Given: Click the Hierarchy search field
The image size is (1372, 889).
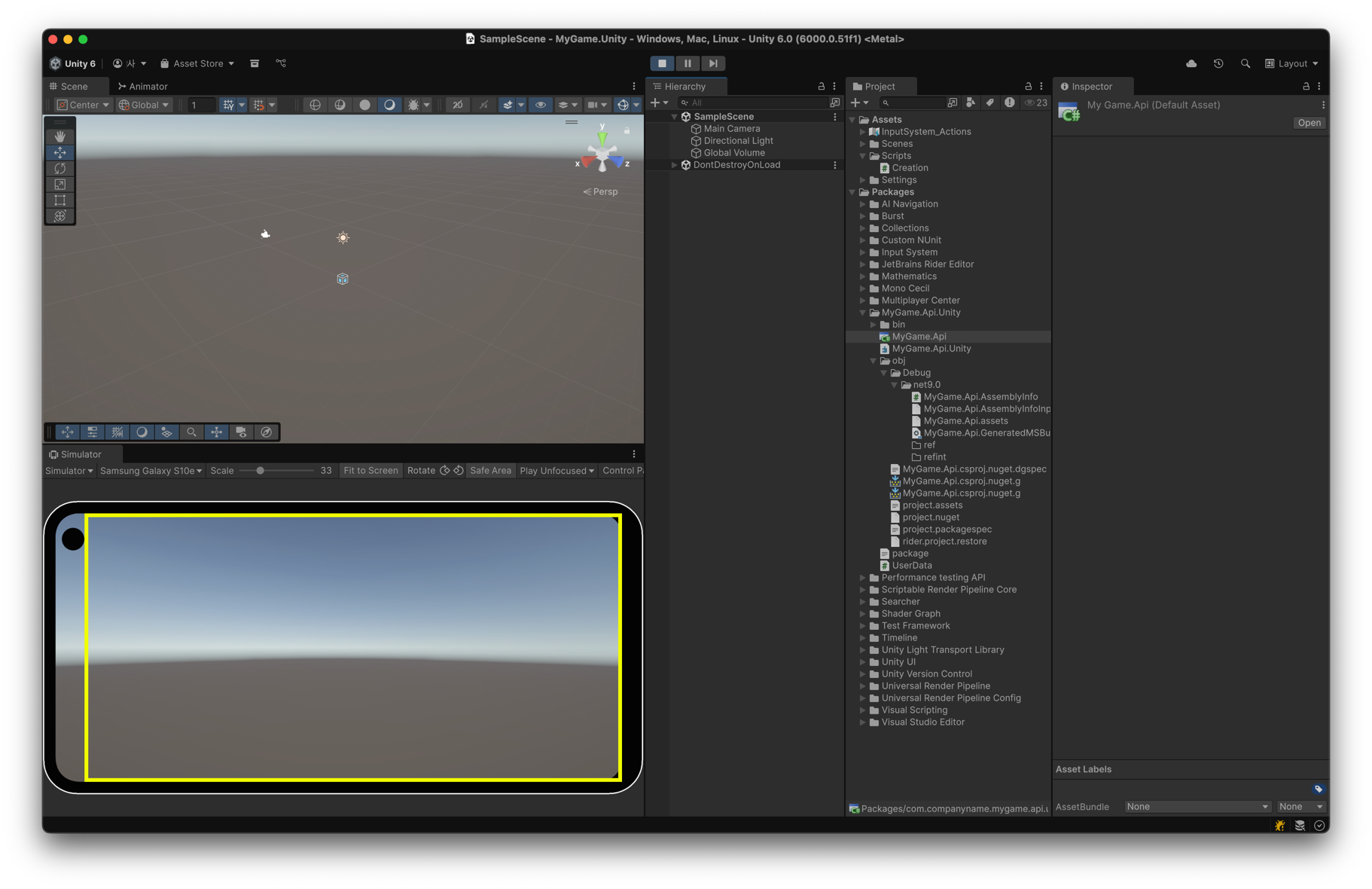Looking at the screenshot, I should [753, 102].
